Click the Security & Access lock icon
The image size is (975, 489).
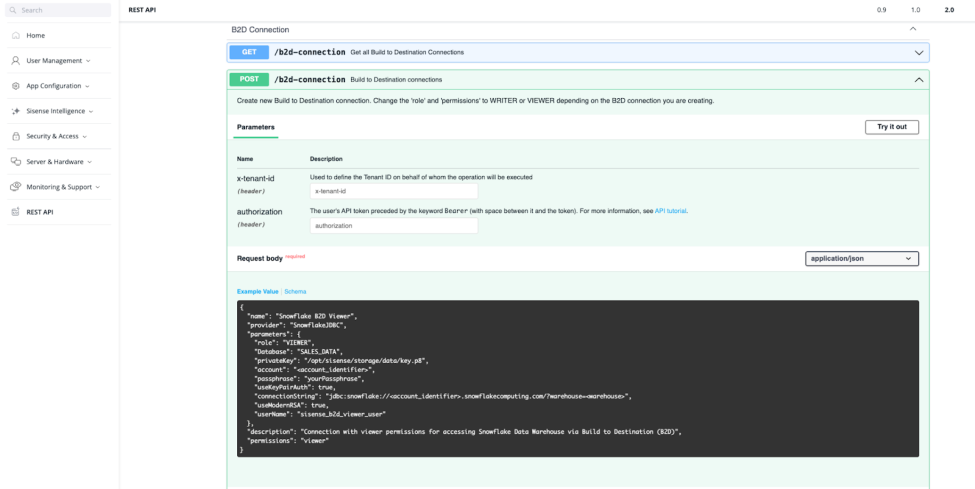(x=16, y=136)
